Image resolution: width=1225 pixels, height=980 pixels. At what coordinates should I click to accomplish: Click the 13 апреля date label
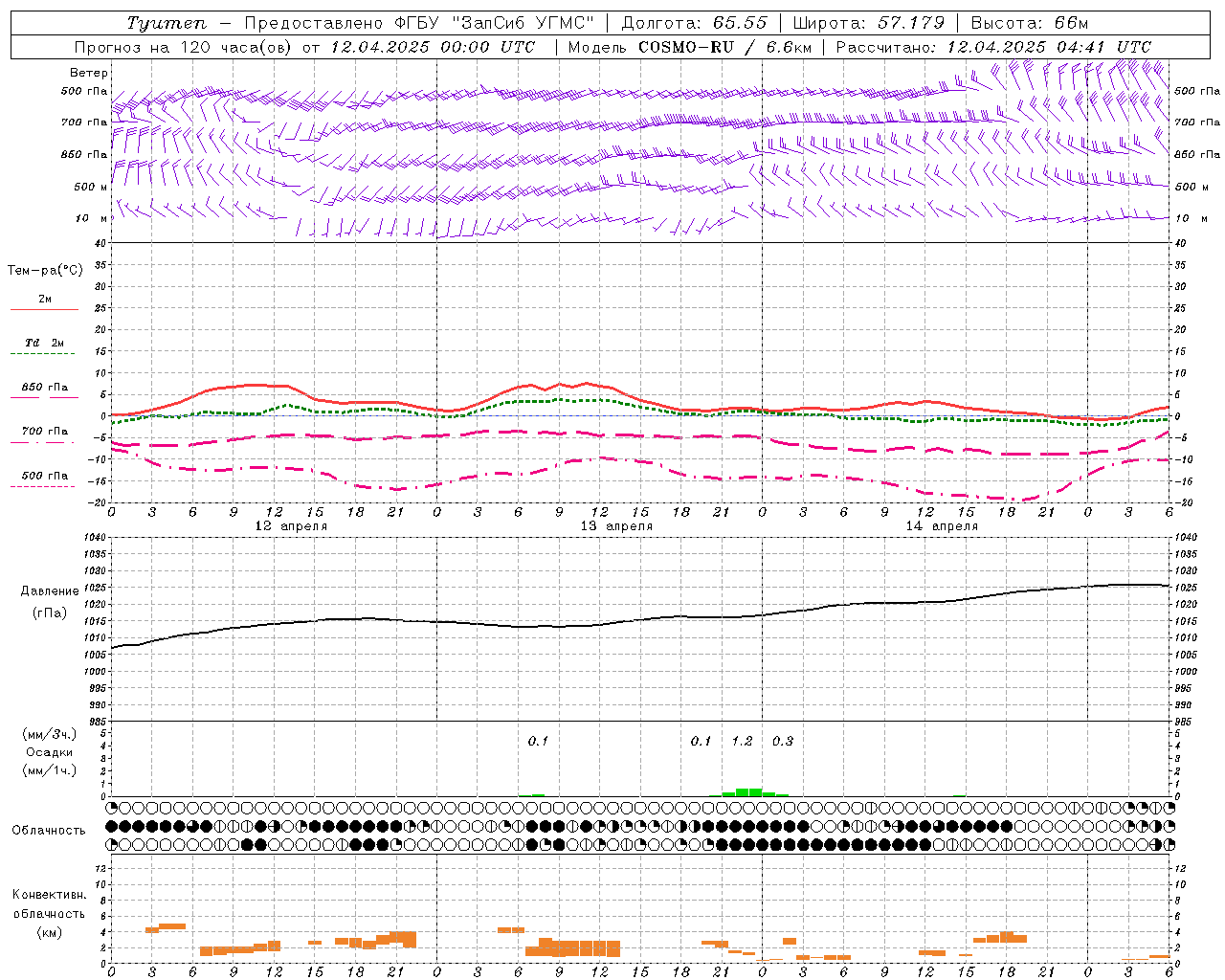tap(616, 526)
